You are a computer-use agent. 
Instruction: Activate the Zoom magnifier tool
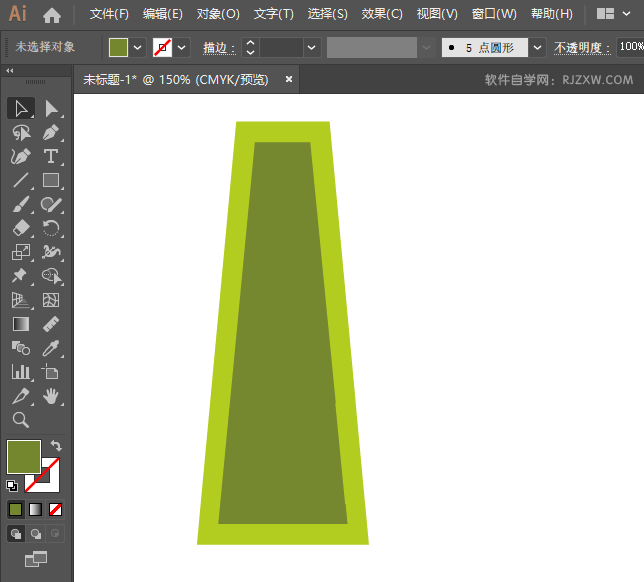pos(20,420)
